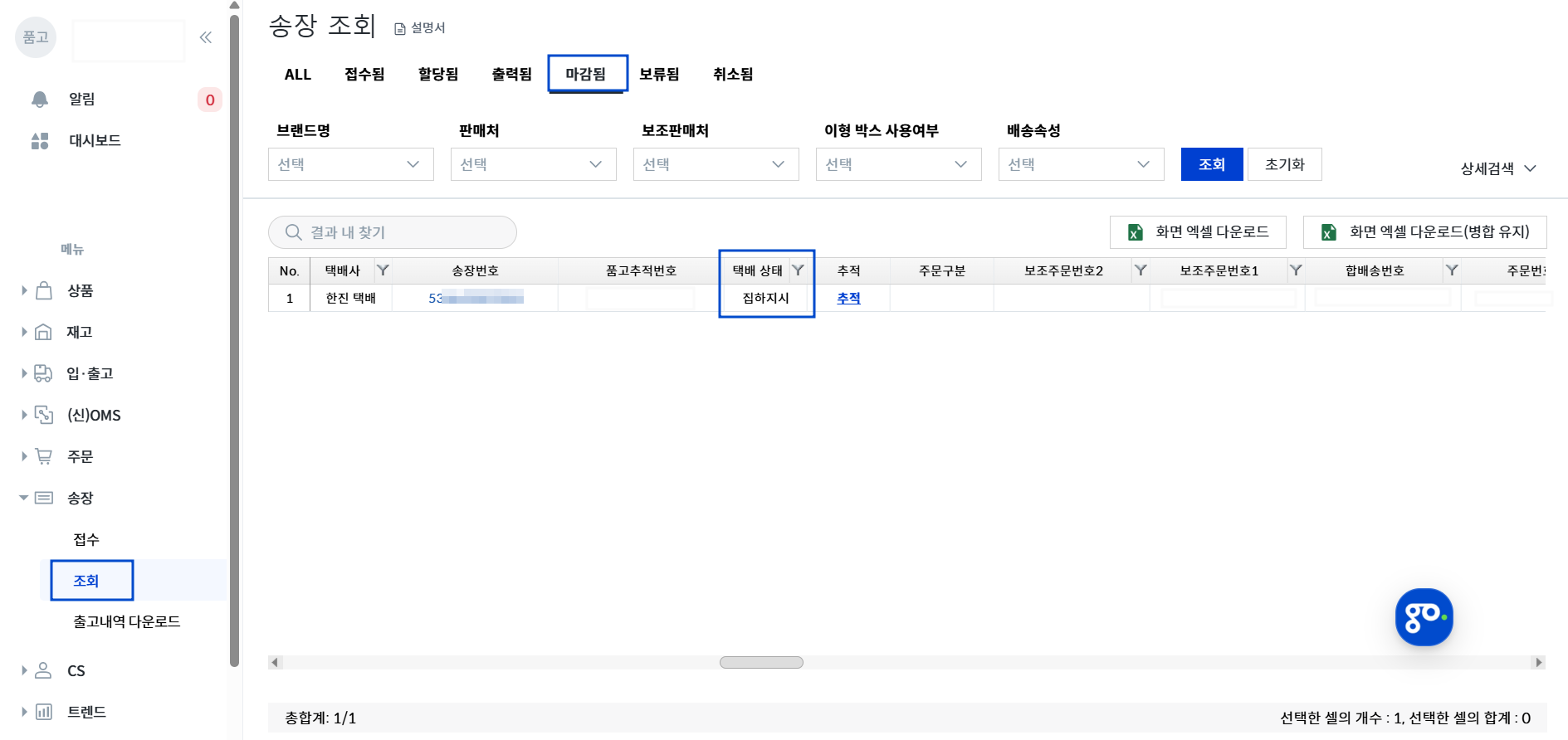The image size is (1568, 740).
Task: Open the 합배송번호 column filter icon
Action: 1452,270
